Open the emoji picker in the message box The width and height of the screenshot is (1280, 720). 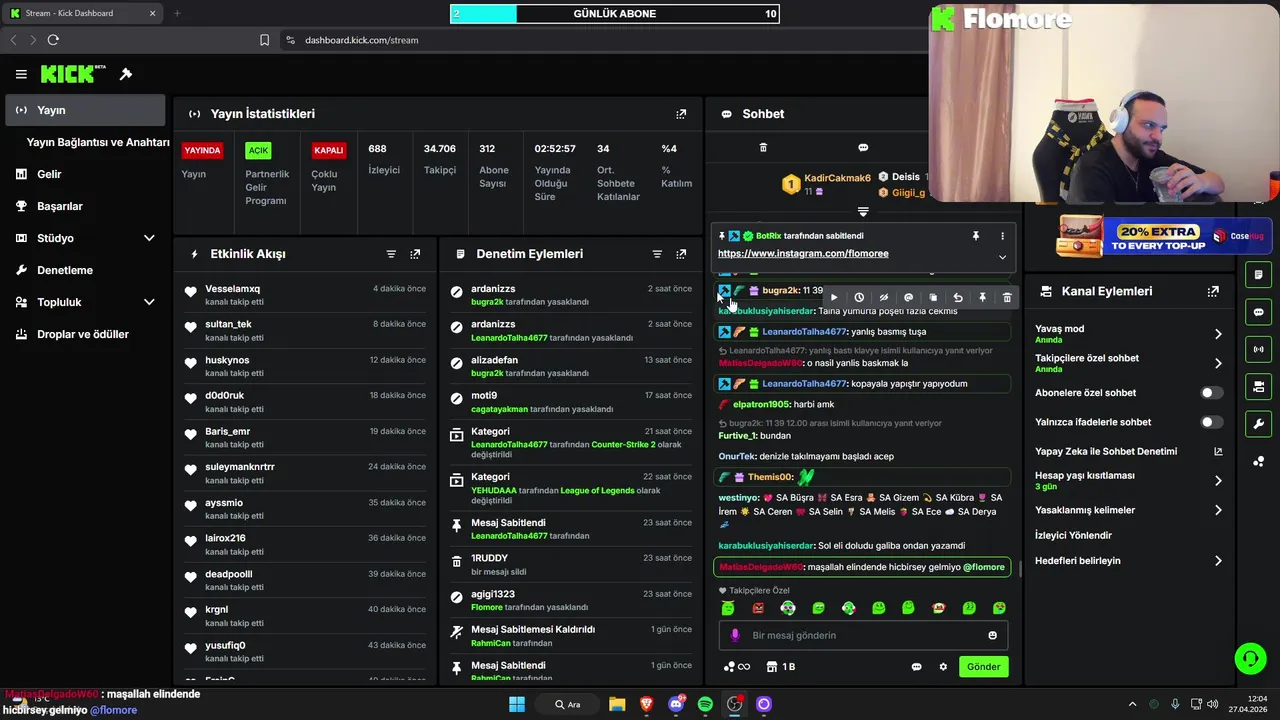(992, 635)
